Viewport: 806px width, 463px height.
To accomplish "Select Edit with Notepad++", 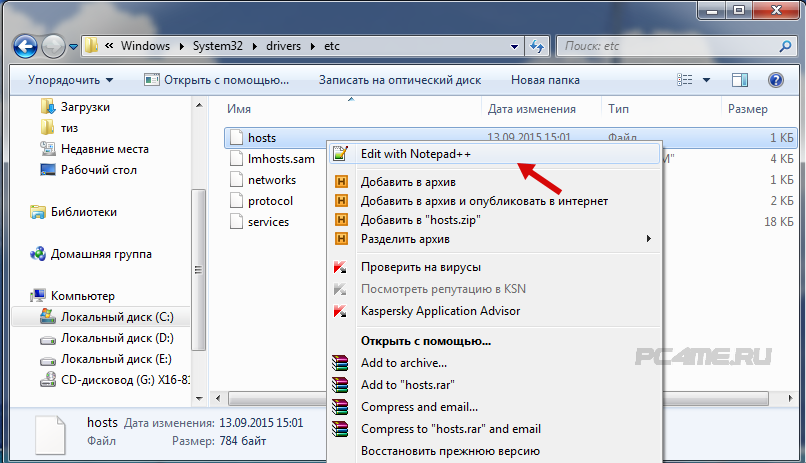I will point(415,154).
